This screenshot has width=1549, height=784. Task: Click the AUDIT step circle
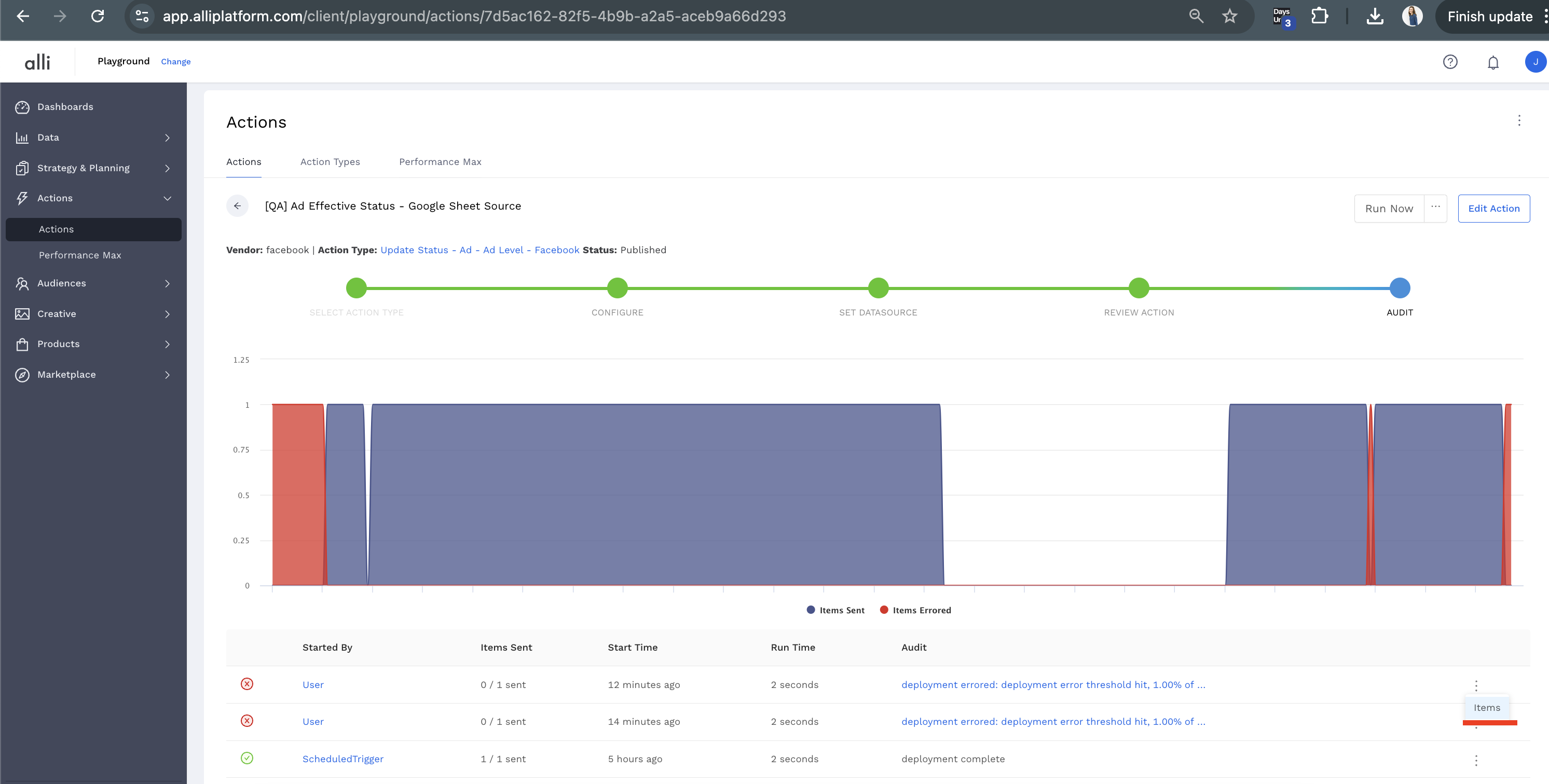(1399, 288)
